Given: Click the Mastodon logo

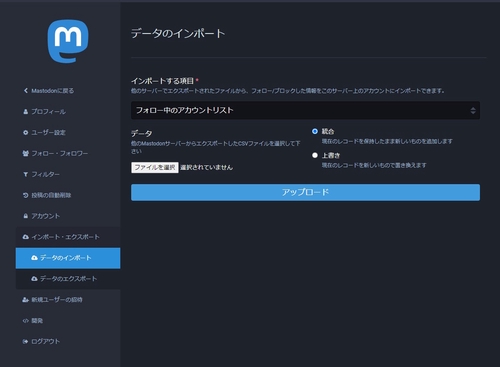Looking at the screenshot, I should coord(68,41).
